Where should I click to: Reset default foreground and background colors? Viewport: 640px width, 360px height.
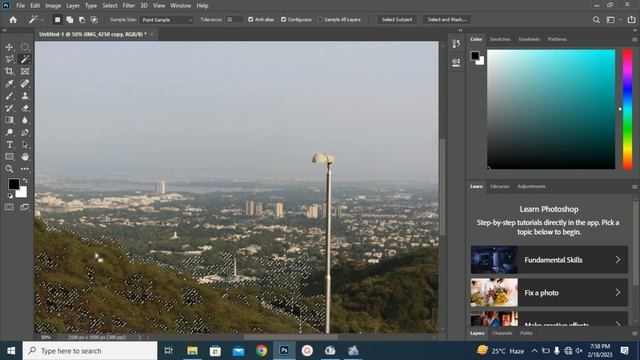point(10,196)
